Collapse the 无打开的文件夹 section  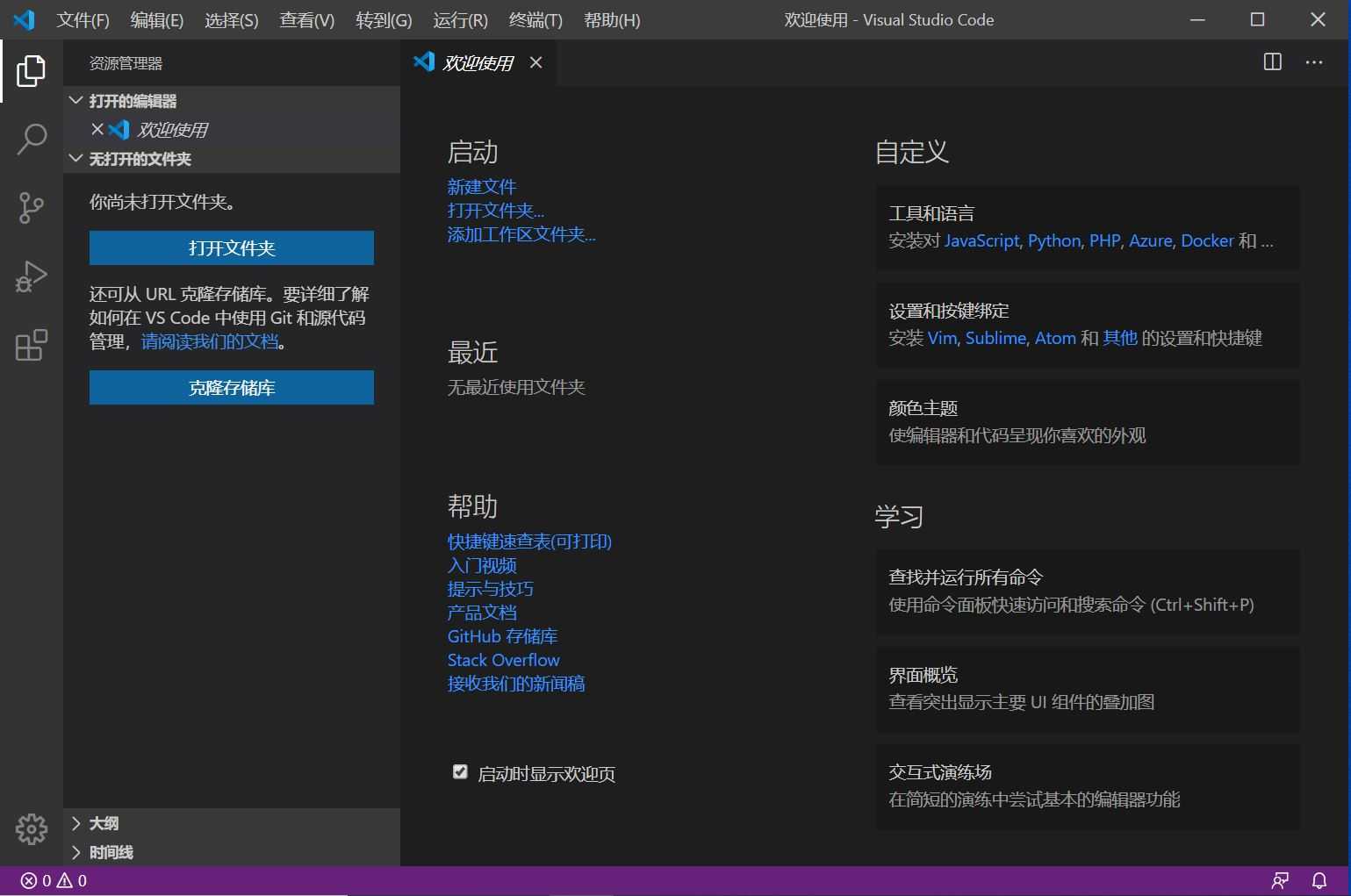[x=232, y=159]
